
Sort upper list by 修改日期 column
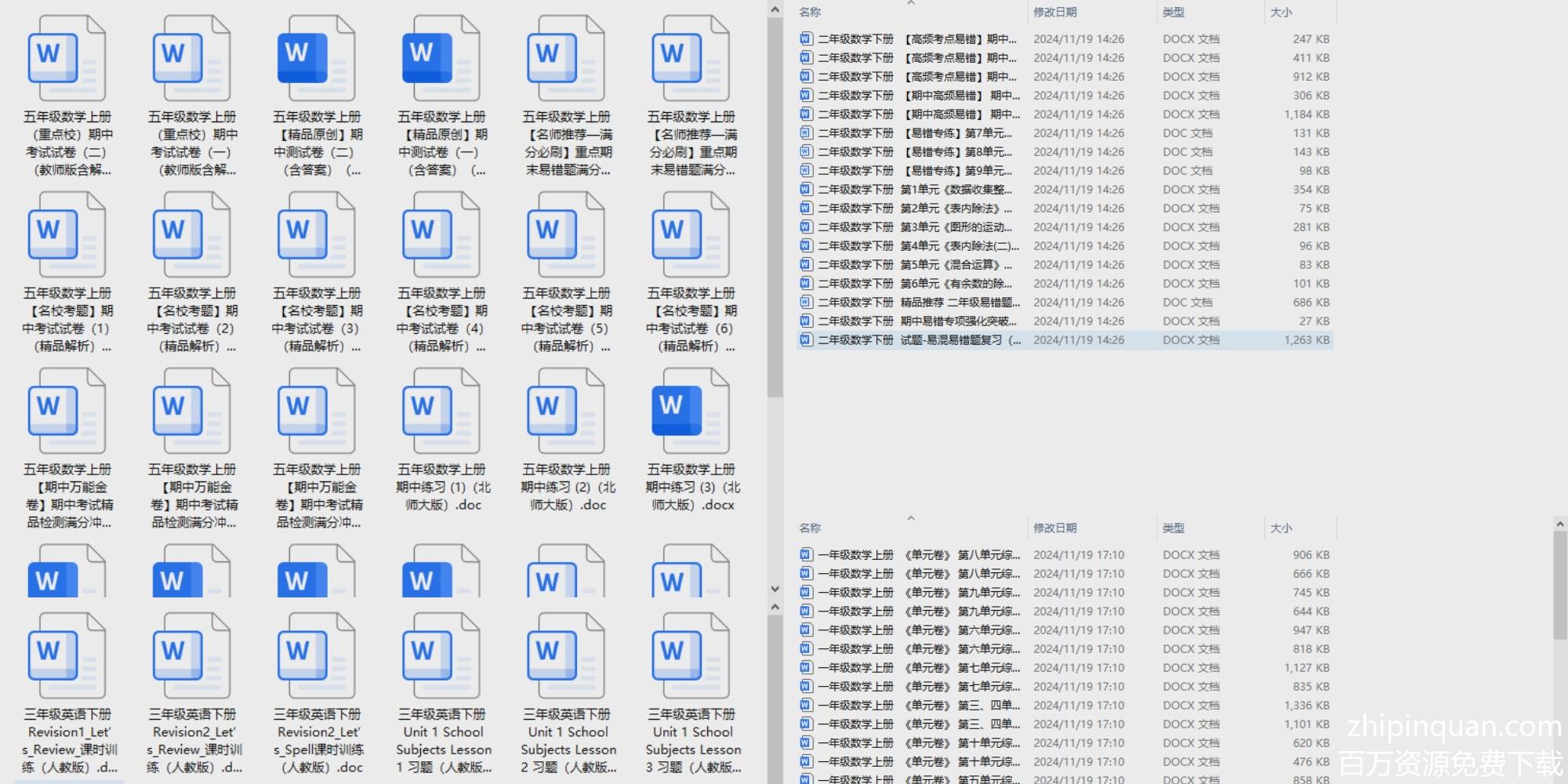tap(1054, 13)
